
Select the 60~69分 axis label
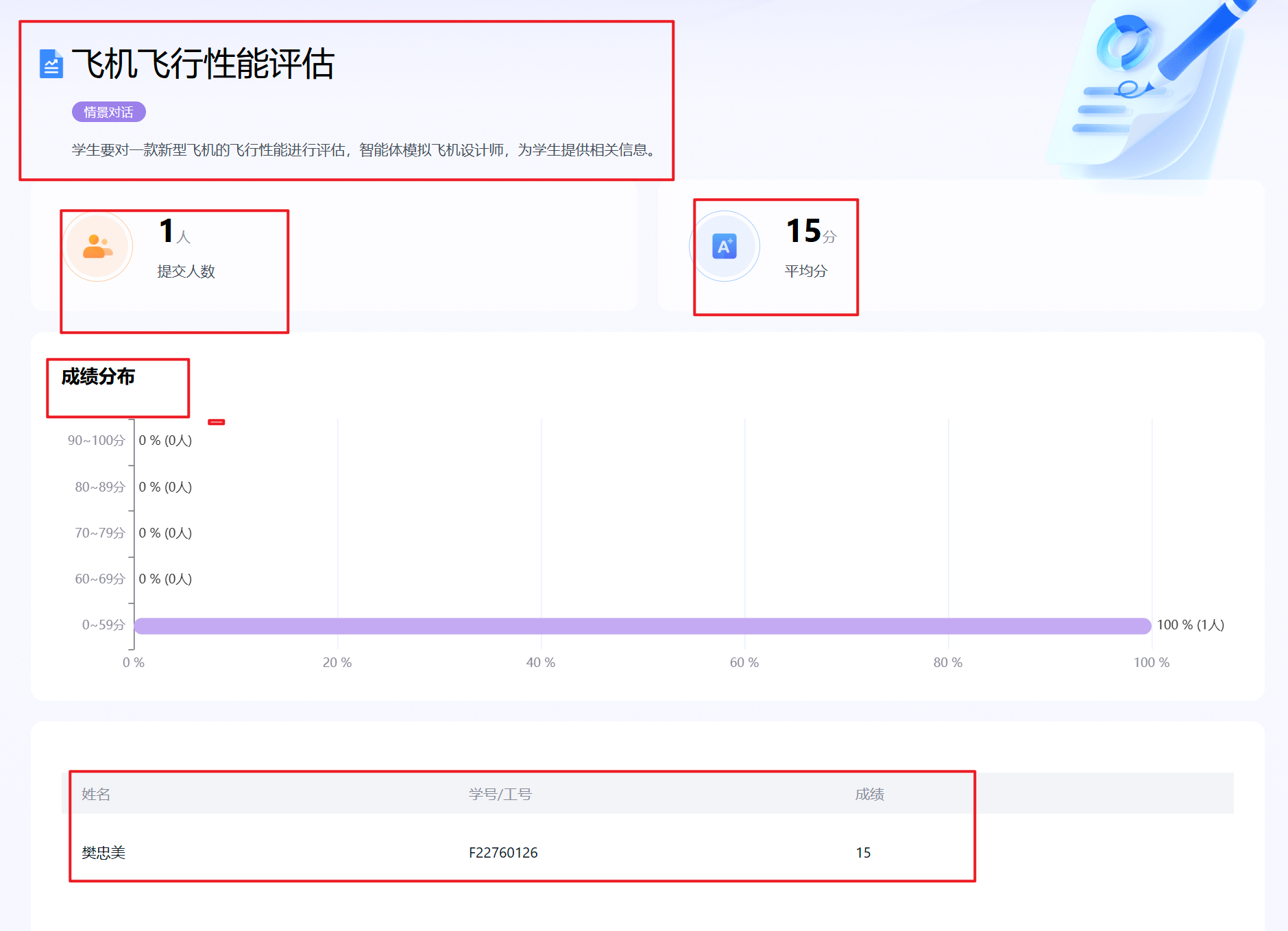click(x=99, y=579)
